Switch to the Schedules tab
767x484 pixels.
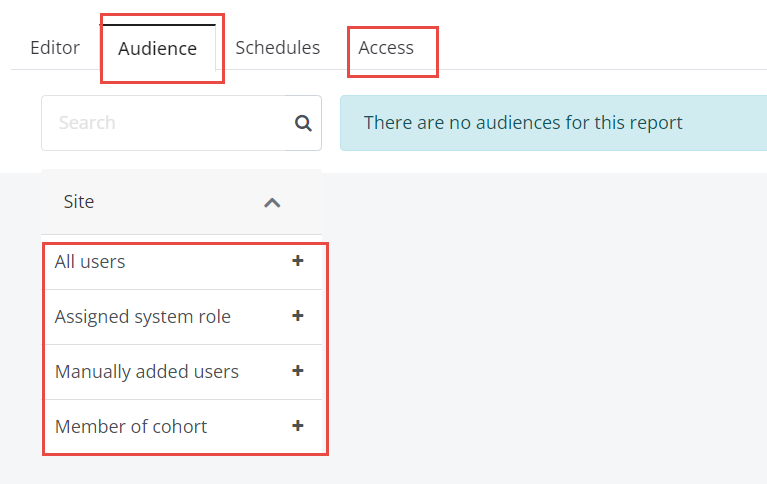click(x=277, y=48)
